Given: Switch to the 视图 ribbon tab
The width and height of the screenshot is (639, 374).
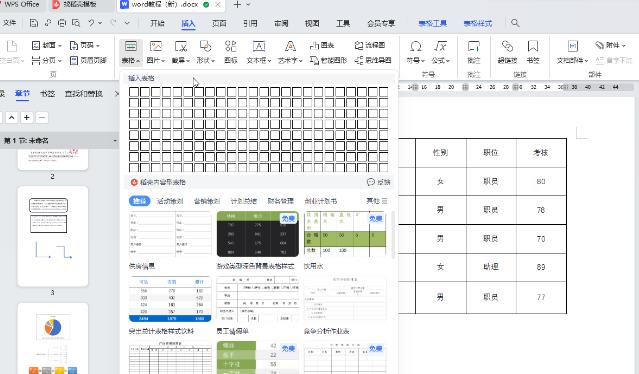Looking at the screenshot, I should pos(312,23).
